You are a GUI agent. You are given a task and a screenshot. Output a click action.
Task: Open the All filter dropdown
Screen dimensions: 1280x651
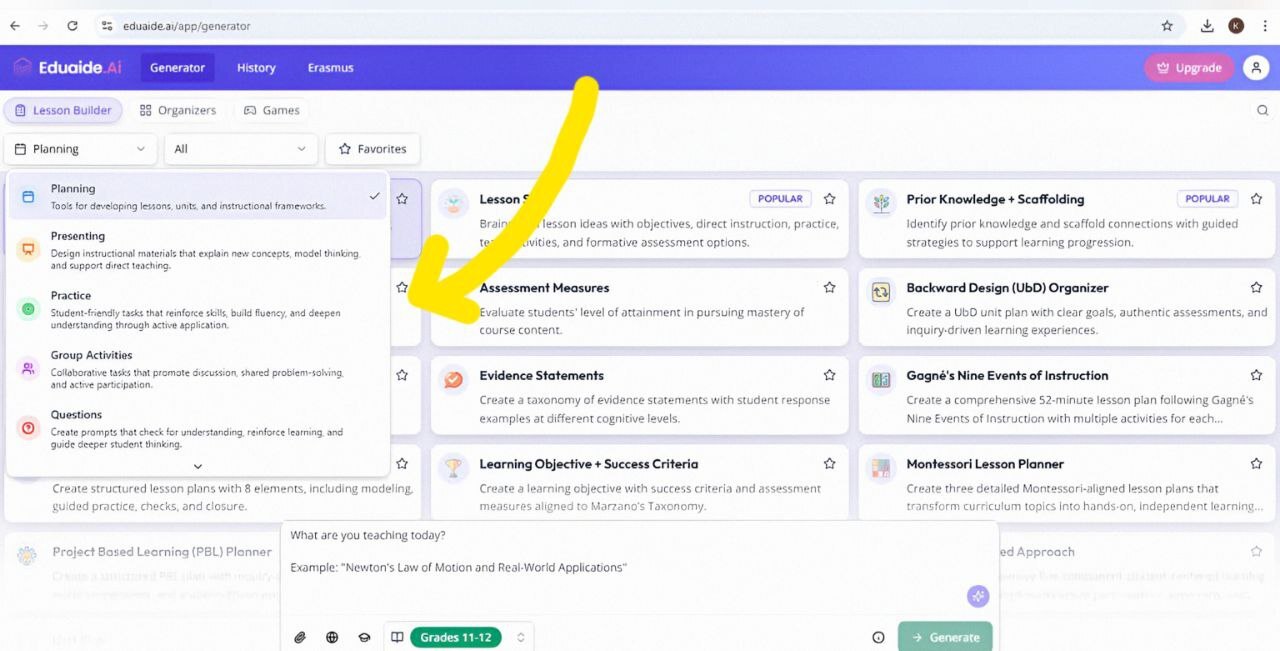(x=240, y=149)
